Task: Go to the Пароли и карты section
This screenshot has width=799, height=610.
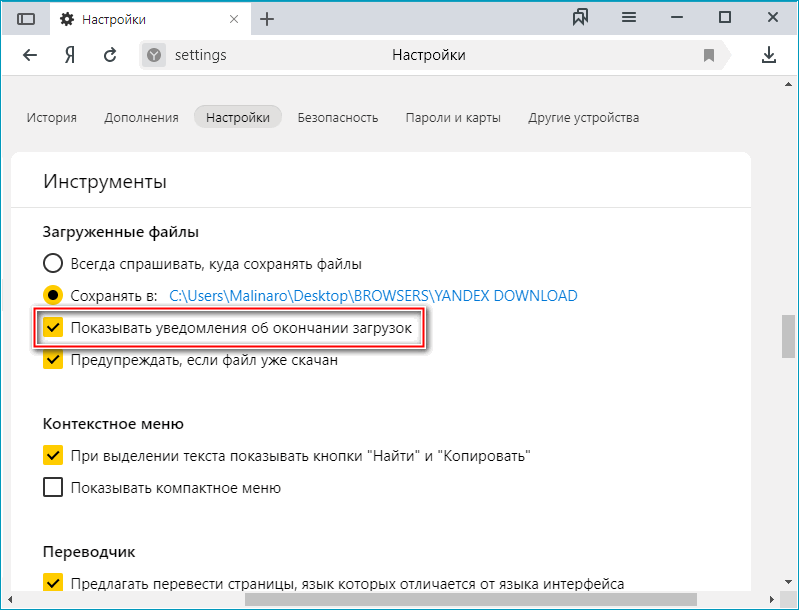Action: click(453, 117)
